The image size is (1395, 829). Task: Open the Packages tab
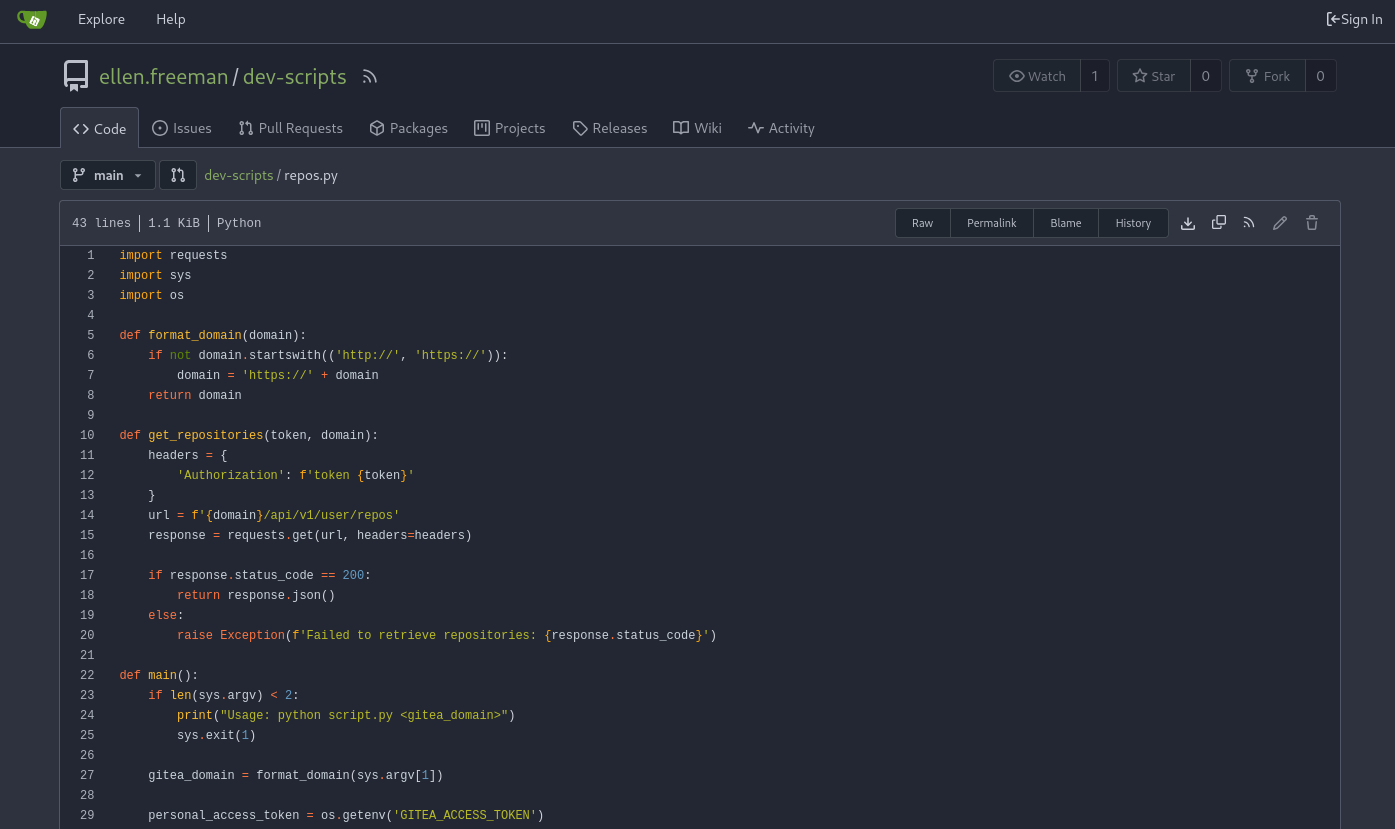pyautogui.click(x=408, y=128)
